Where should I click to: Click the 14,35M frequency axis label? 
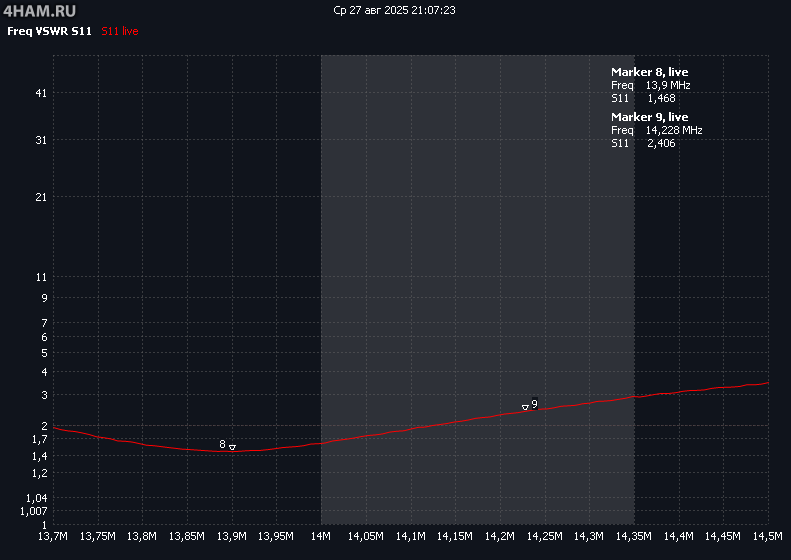(x=634, y=537)
